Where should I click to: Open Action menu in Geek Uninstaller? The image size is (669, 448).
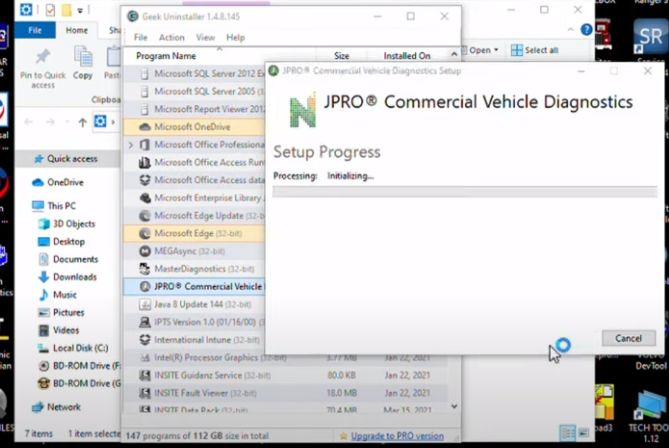(172, 38)
